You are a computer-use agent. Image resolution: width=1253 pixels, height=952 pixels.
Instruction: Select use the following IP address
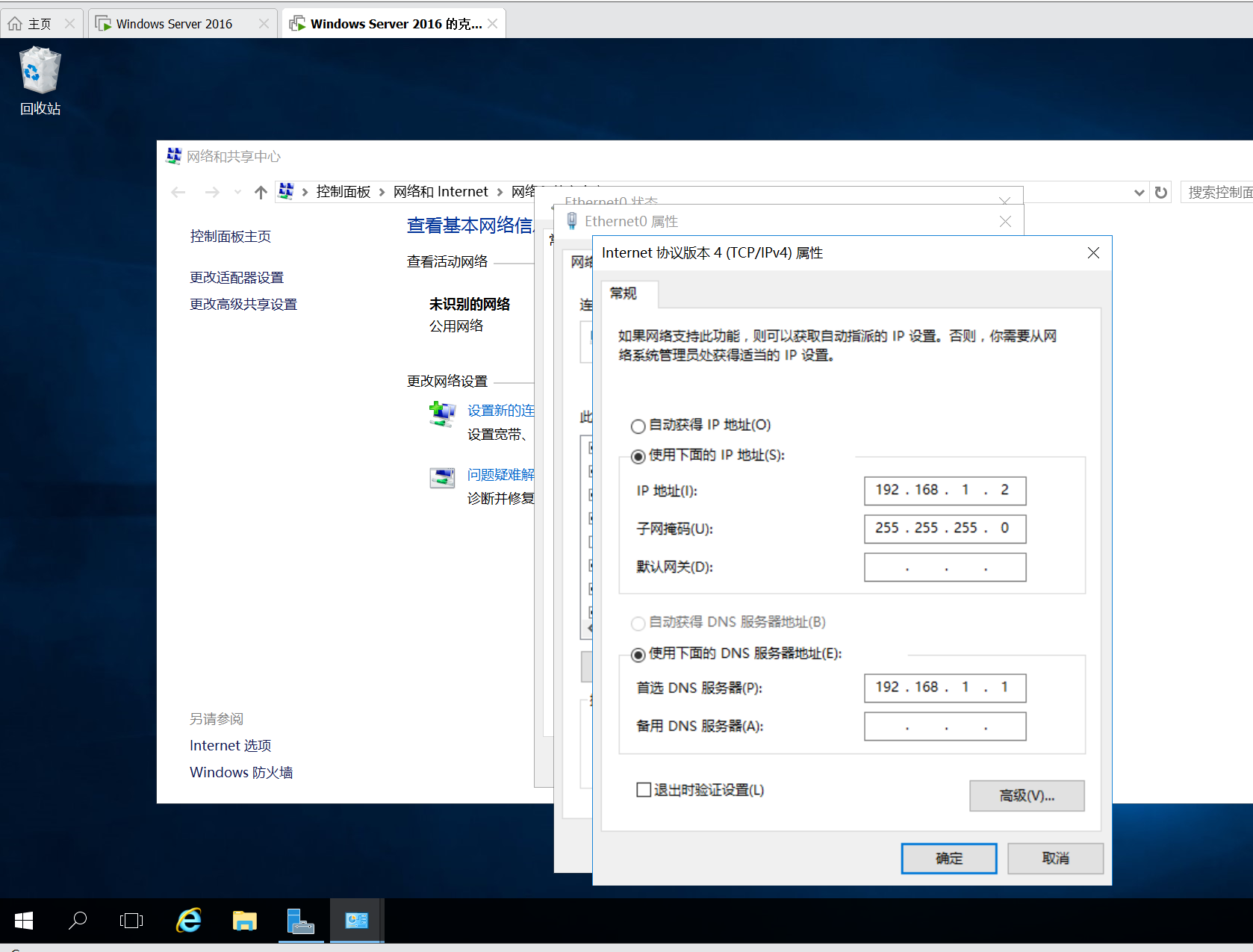pos(638,456)
